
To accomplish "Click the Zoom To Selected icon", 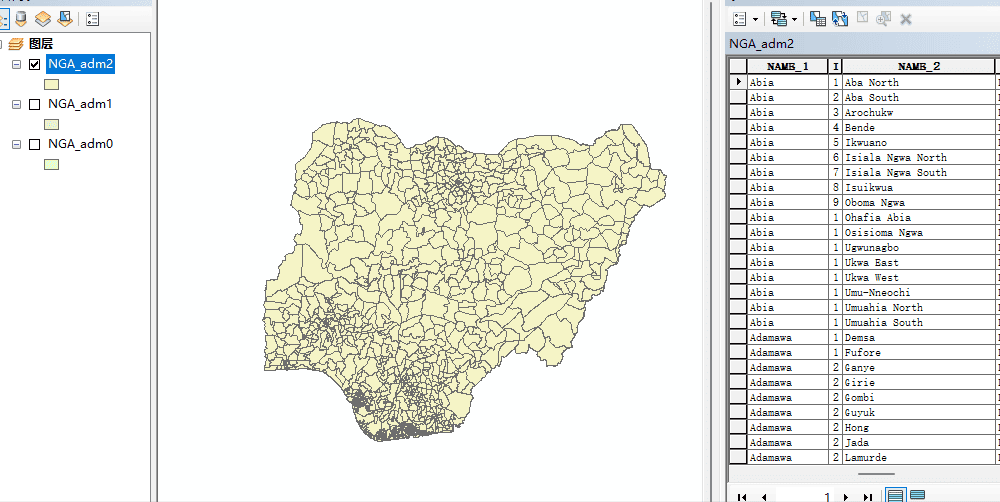I will point(883,19).
